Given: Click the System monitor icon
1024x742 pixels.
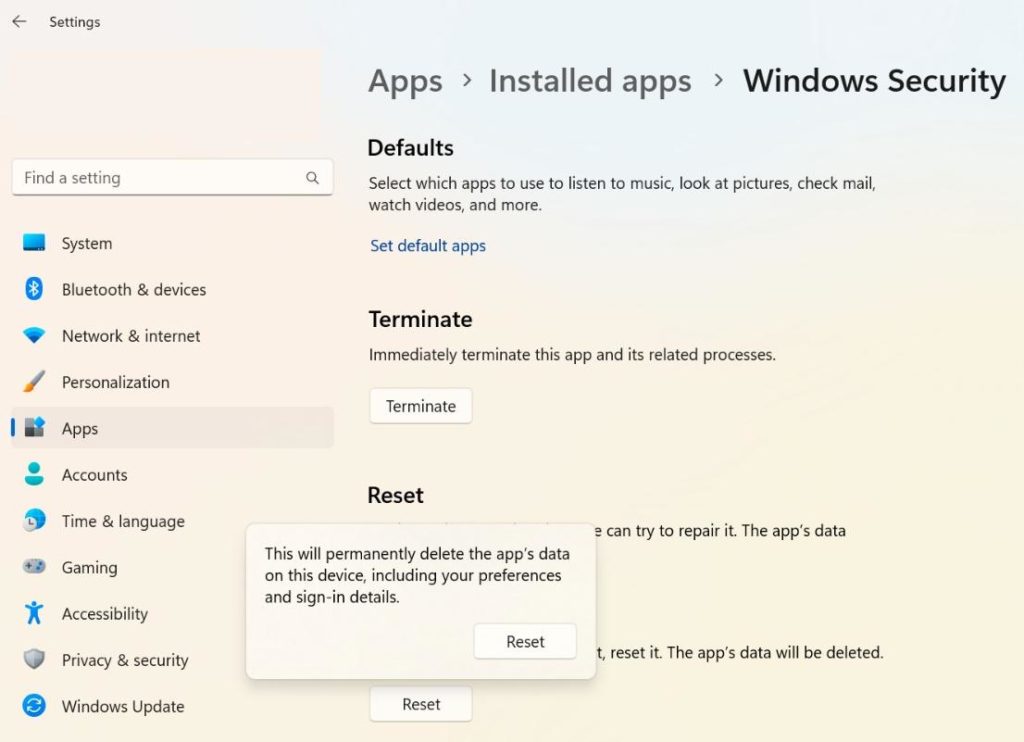Looking at the screenshot, I should (x=34, y=243).
